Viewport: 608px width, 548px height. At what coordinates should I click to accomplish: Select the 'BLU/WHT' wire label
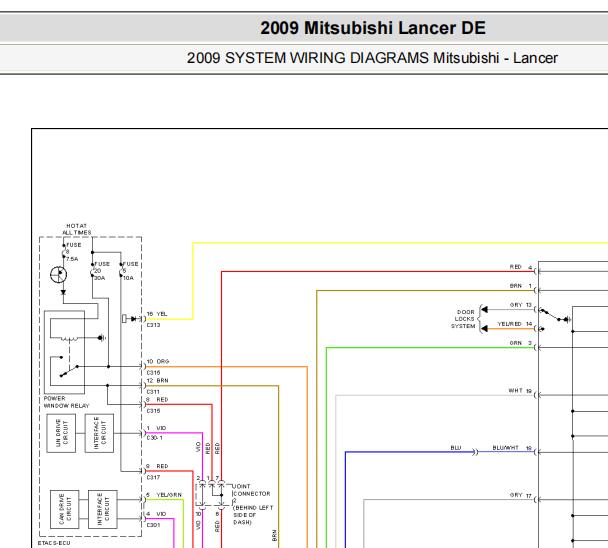point(505,448)
